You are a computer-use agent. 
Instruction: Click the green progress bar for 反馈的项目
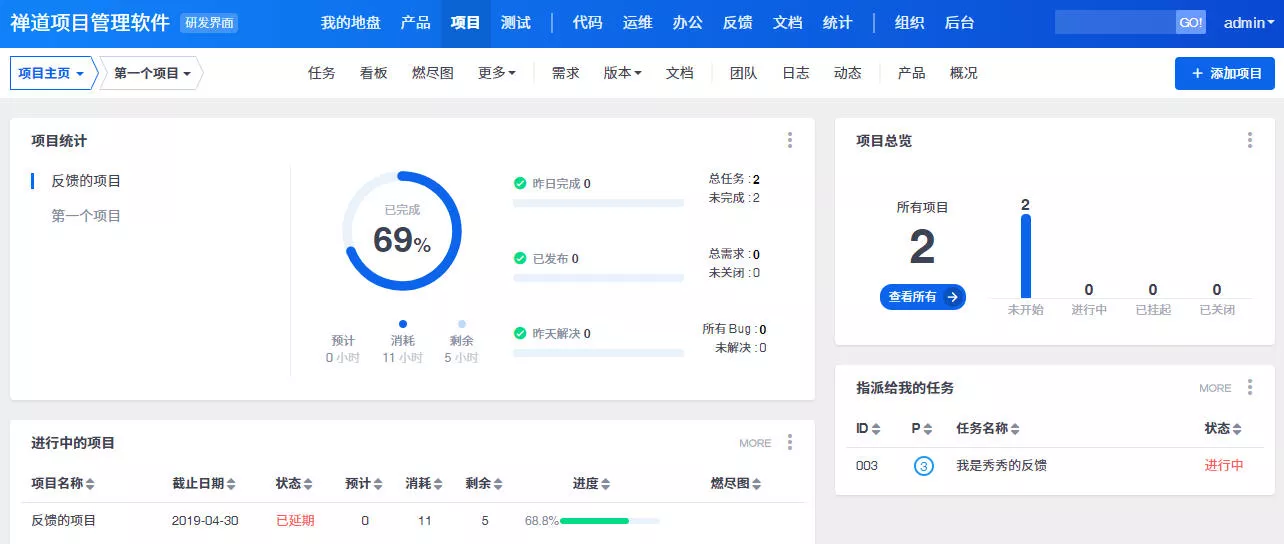(594, 521)
